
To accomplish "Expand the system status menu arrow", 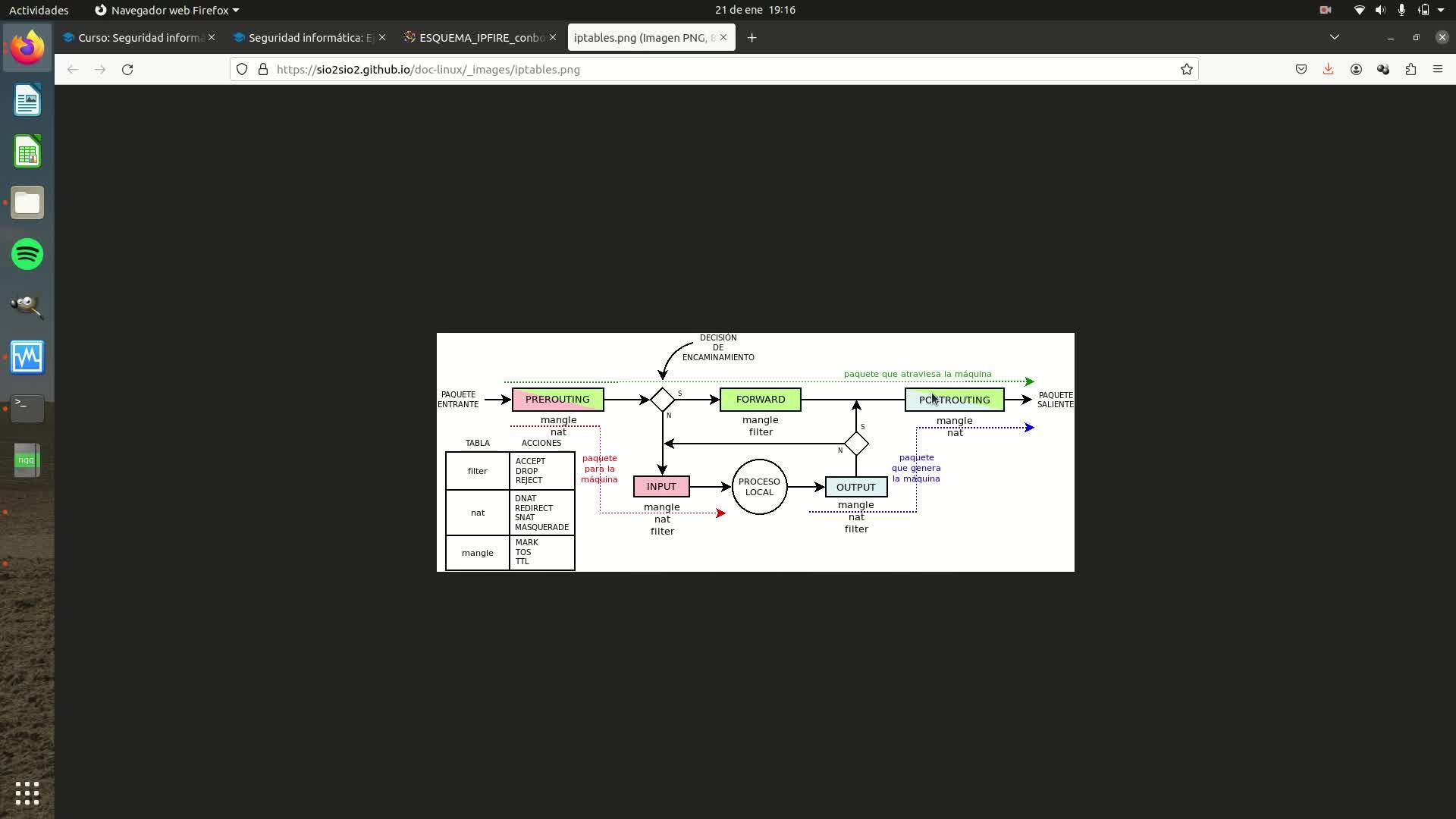I will tap(1440, 10).
